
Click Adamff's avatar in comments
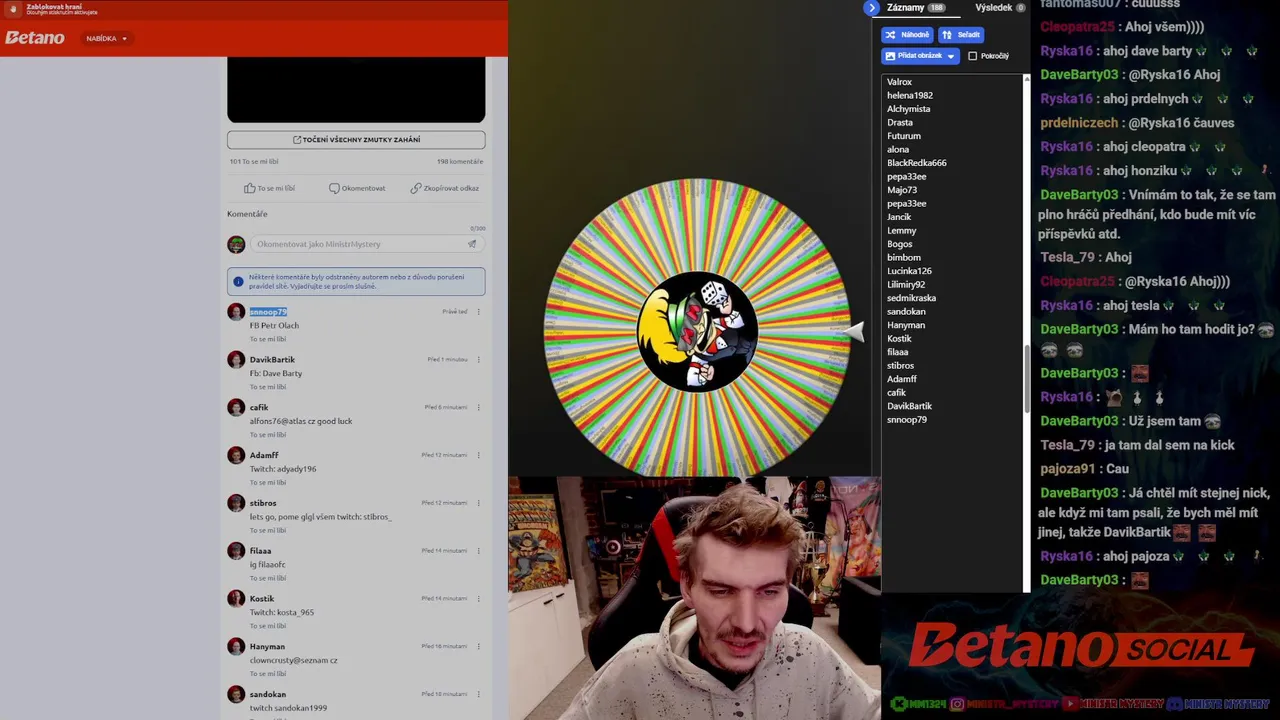point(236,456)
